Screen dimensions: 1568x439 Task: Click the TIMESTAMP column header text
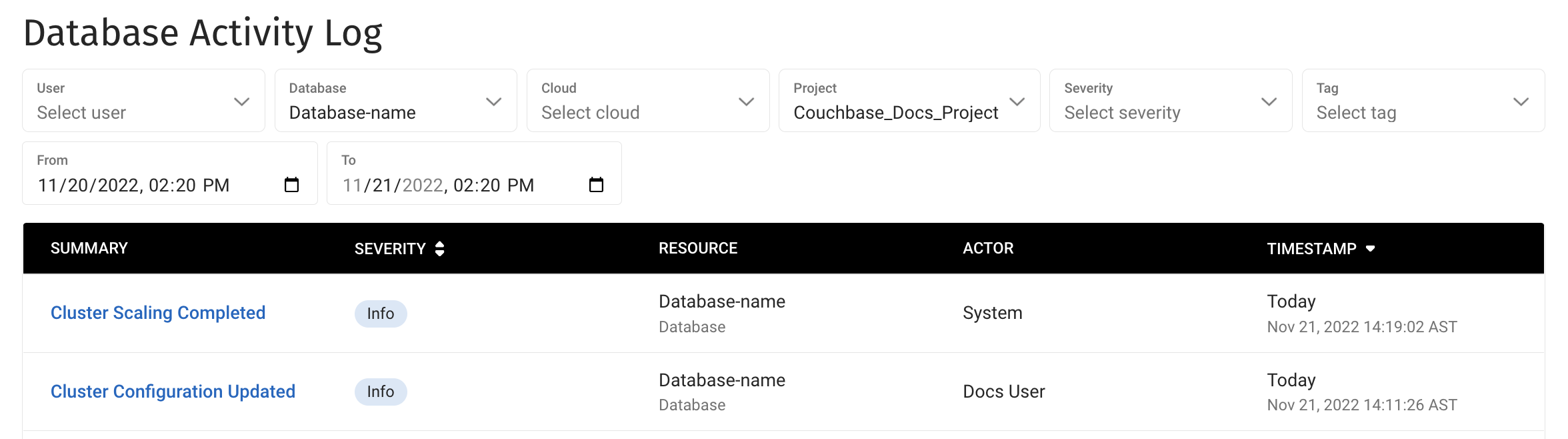pyautogui.click(x=1311, y=249)
